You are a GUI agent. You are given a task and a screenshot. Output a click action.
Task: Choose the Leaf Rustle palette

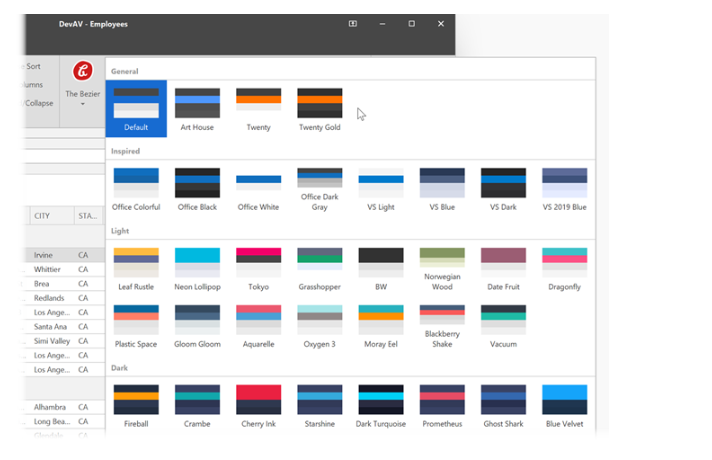[136, 269]
